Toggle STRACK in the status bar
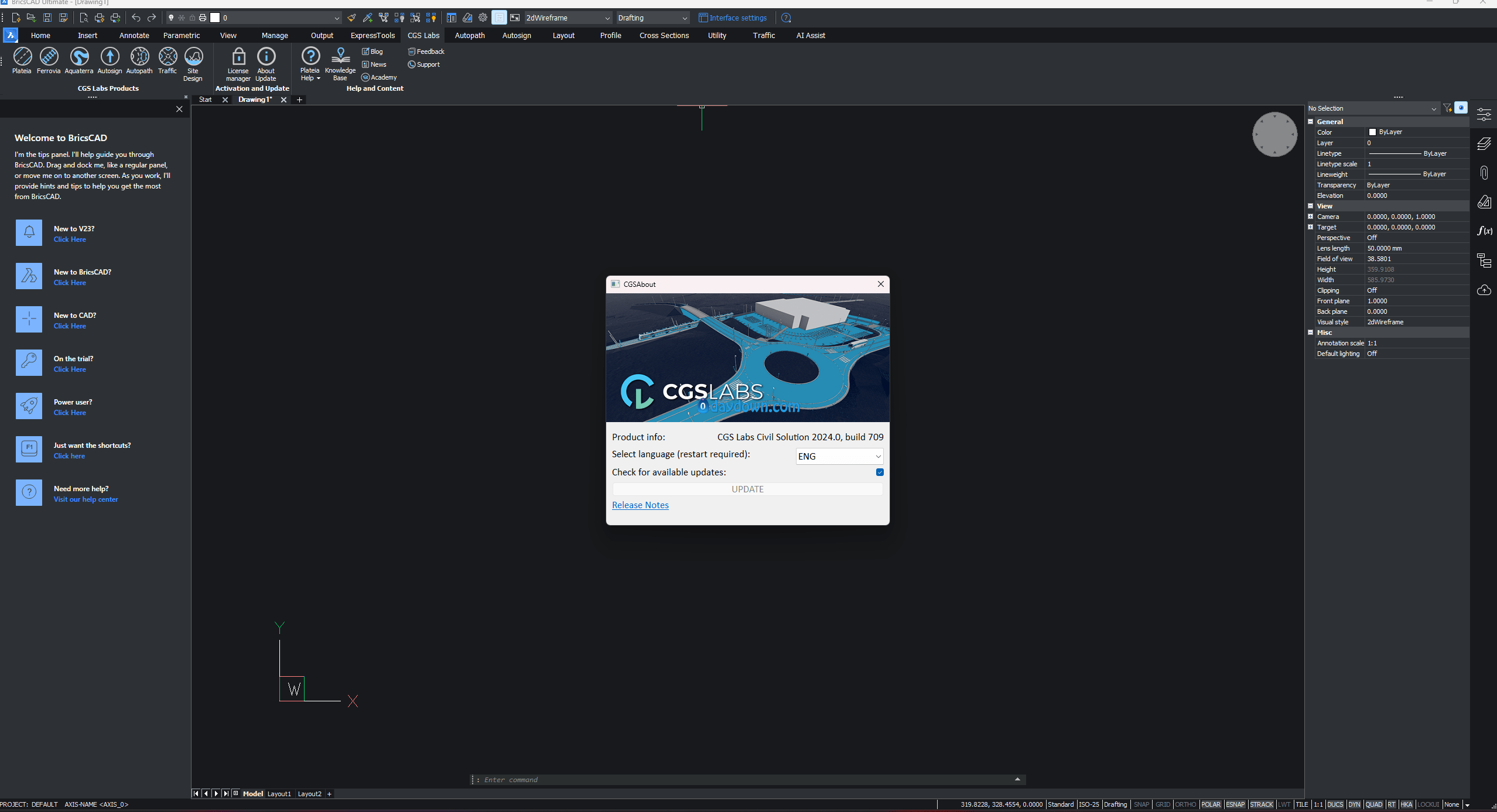The height and width of the screenshot is (812, 1497). pos(1262,804)
